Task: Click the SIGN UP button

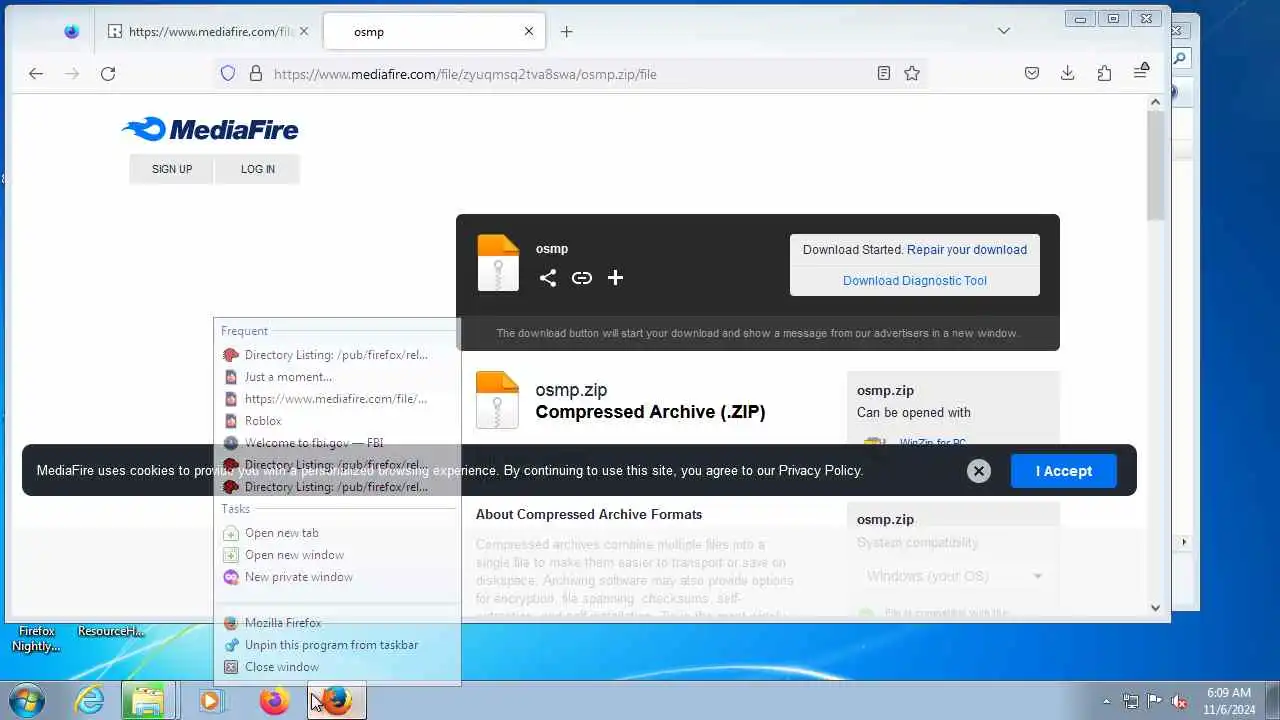Action: [172, 169]
